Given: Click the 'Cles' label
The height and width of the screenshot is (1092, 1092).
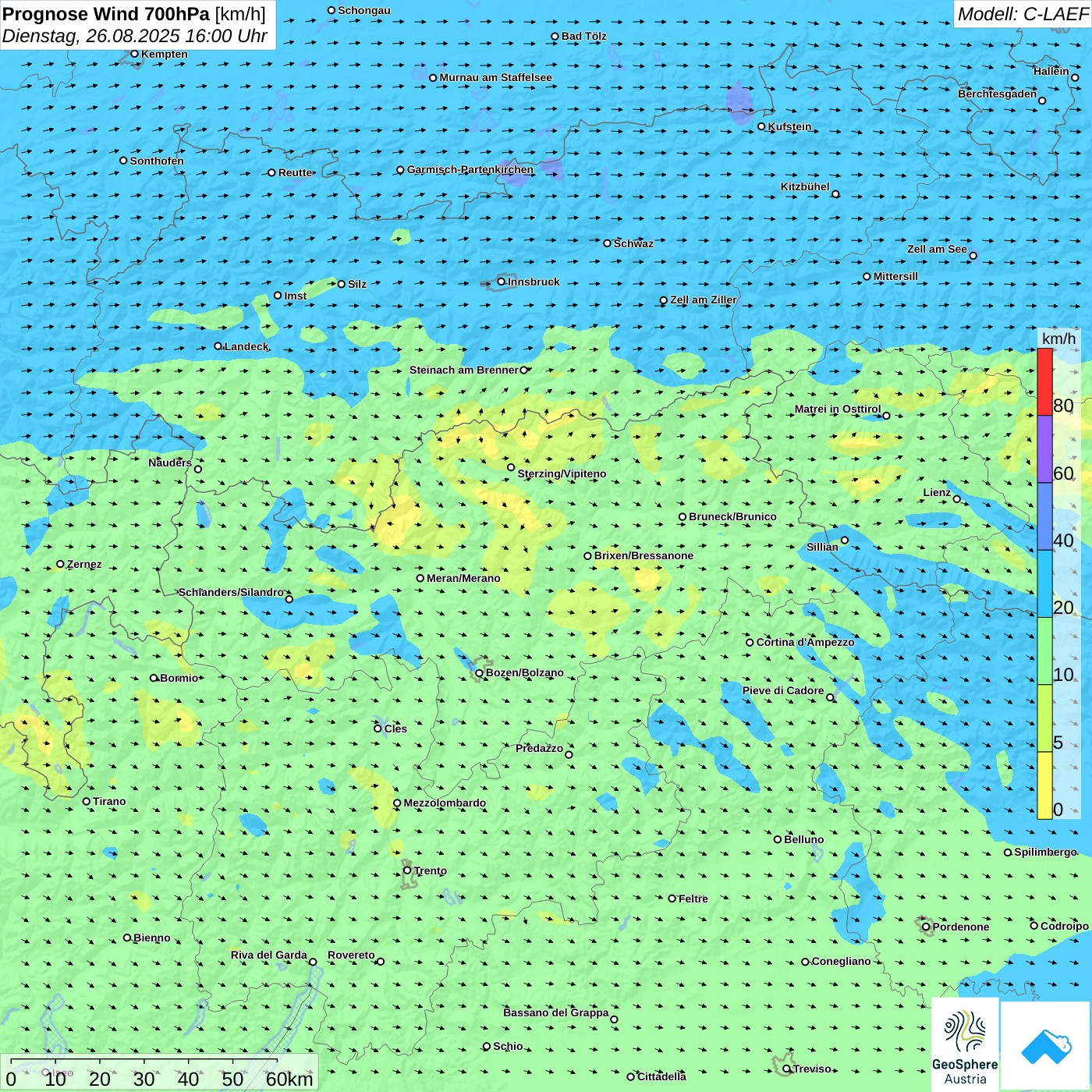Looking at the screenshot, I should pyautogui.click(x=395, y=729).
